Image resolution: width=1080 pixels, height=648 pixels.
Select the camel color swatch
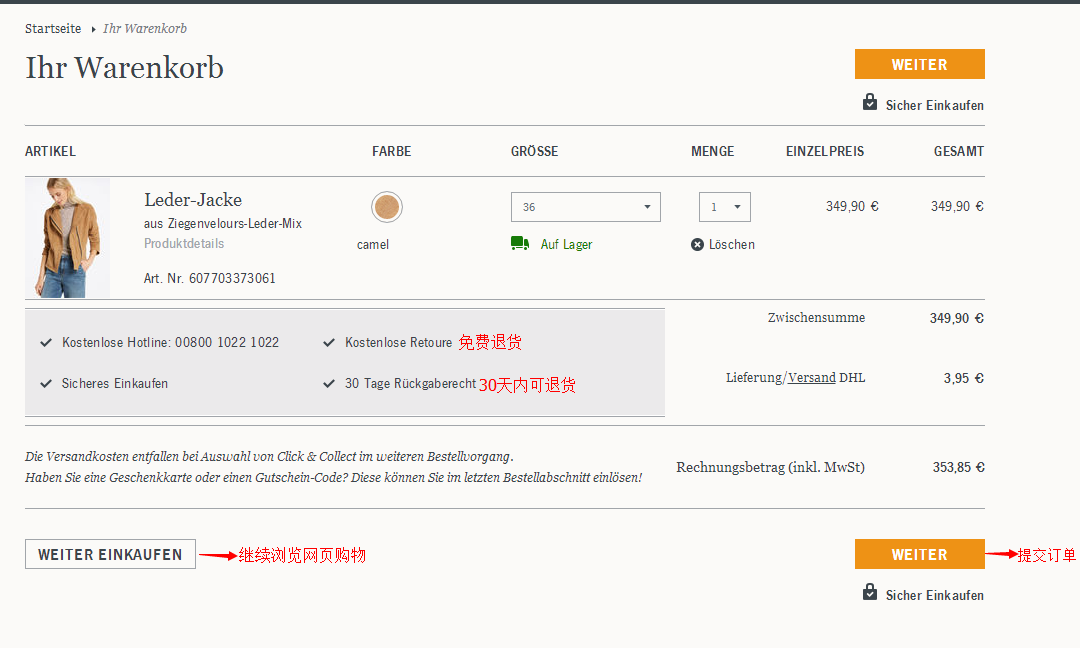387,208
